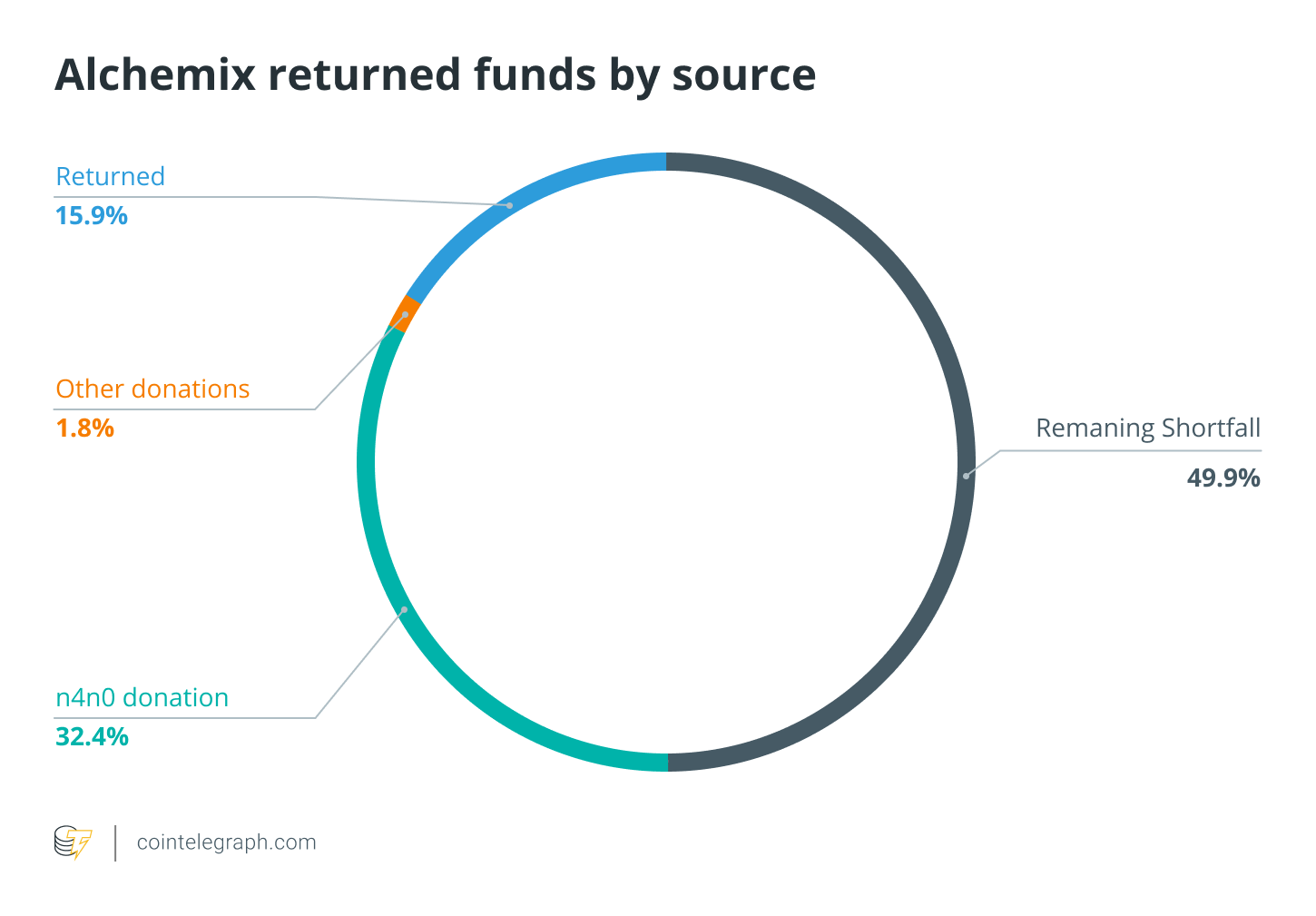
Task: Select the 'Other donations' label
Action: tap(152, 389)
